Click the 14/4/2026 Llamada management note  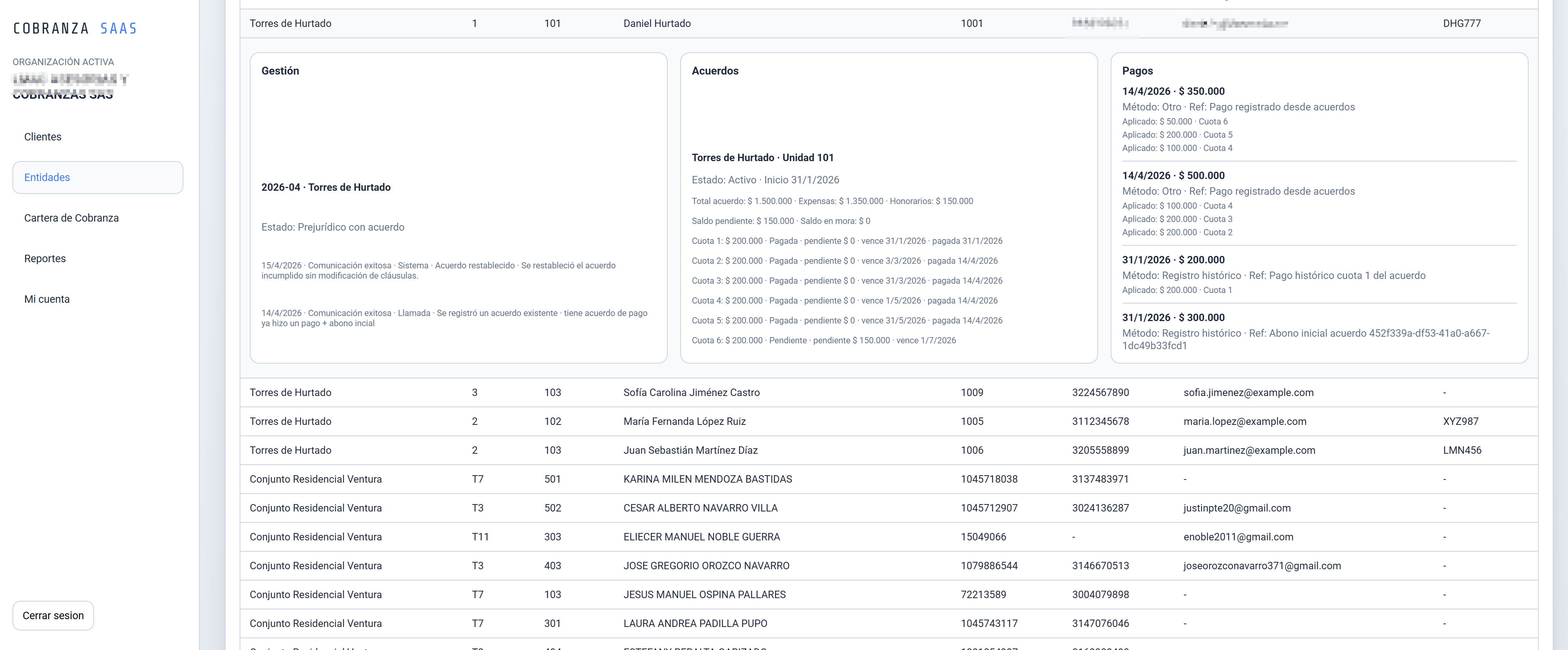454,318
